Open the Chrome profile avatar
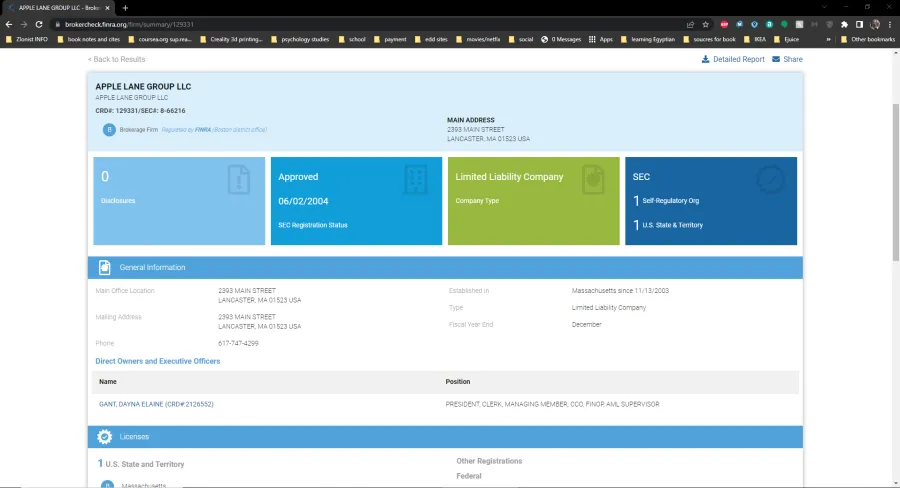900x488 pixels. pos(875,25)
